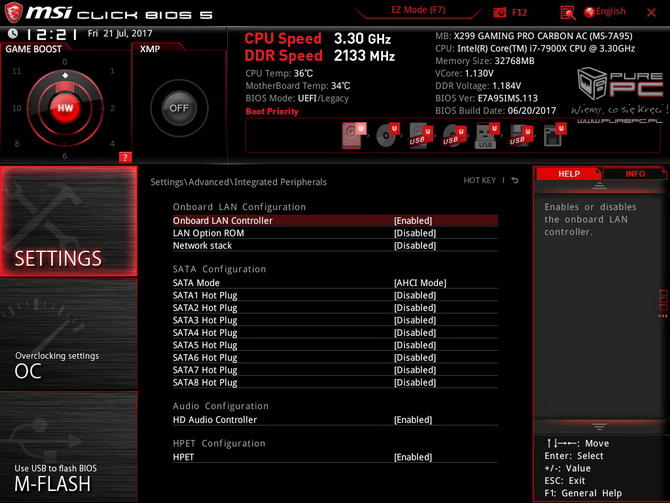670x503 pixels.
Task: Change LAN Option ROM Disabled value
Action: pyautogui.click(x=415, y=233)
